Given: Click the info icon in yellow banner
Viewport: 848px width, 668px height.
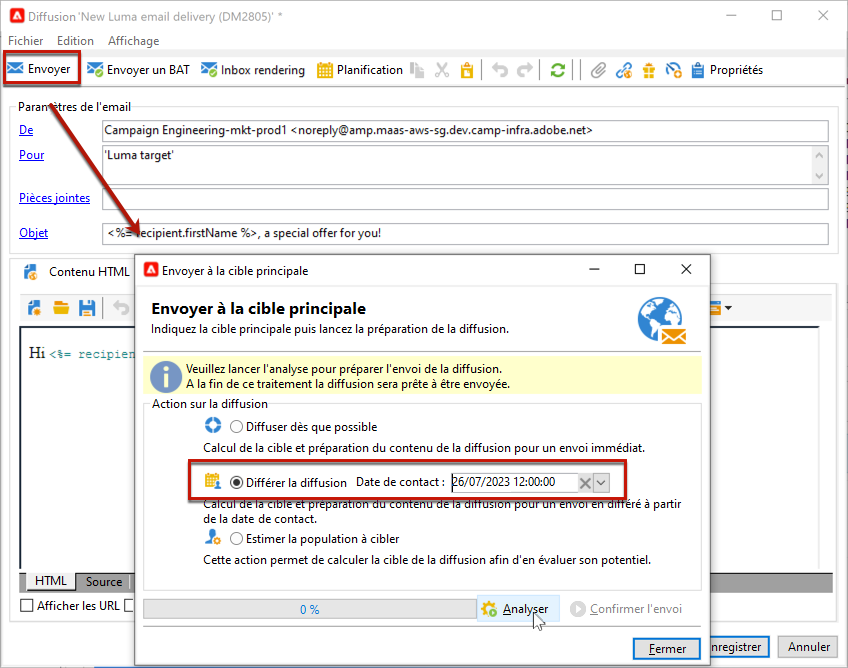Looking at the screenshot, I should tap(165, 377).
